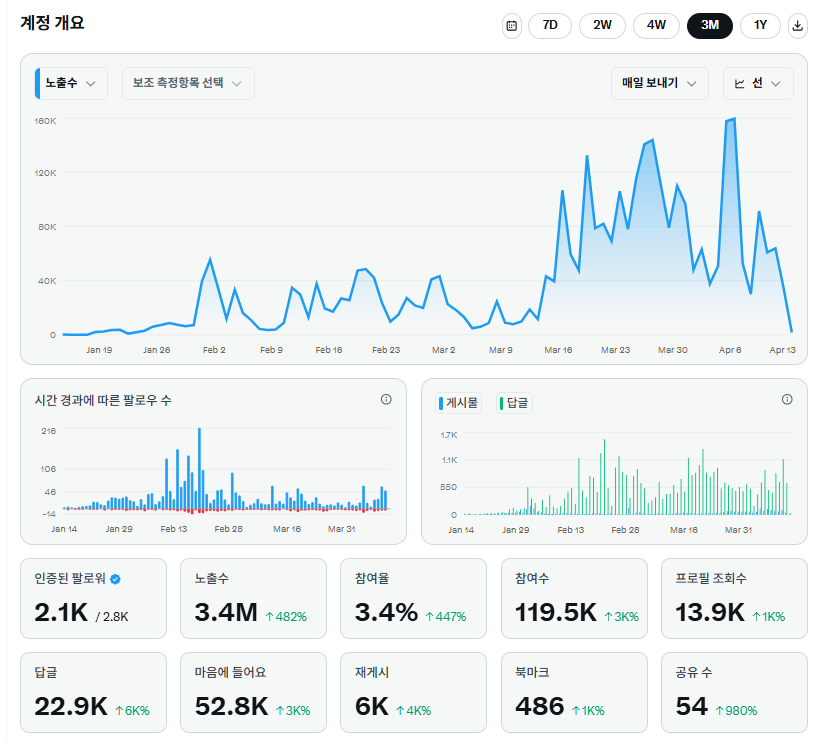818x742 pixels.
Task: Download the analytics report
Action: tap(797, 26)
